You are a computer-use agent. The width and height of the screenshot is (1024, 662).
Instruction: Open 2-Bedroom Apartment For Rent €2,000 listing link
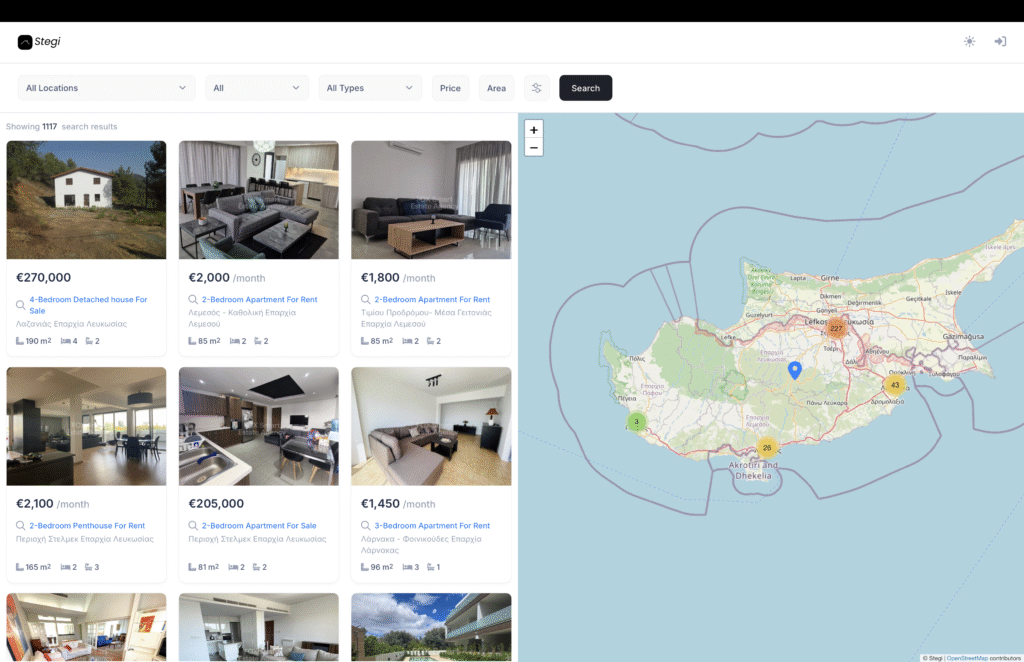(x=259, y=300)
